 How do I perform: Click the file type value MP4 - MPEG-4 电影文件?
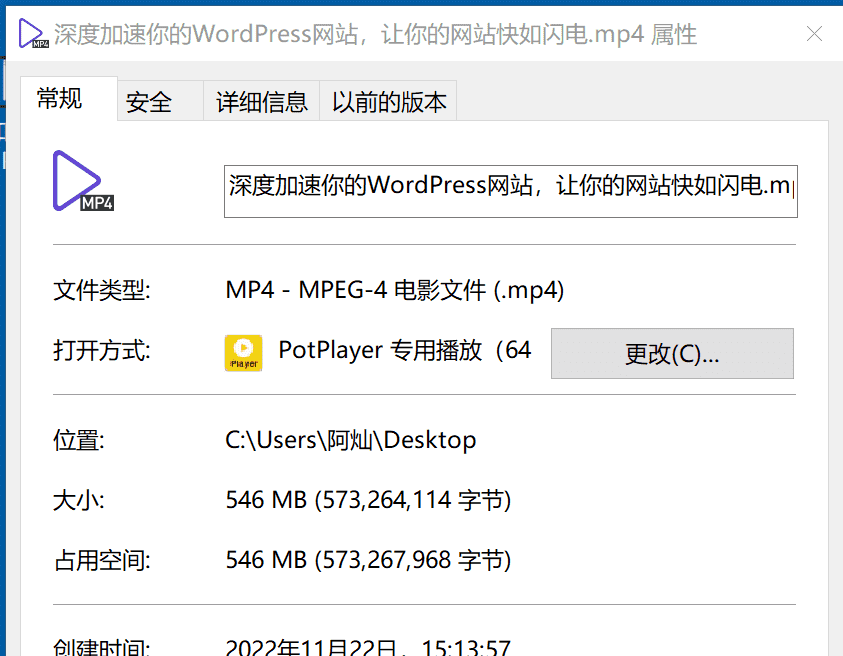[395, 290]
